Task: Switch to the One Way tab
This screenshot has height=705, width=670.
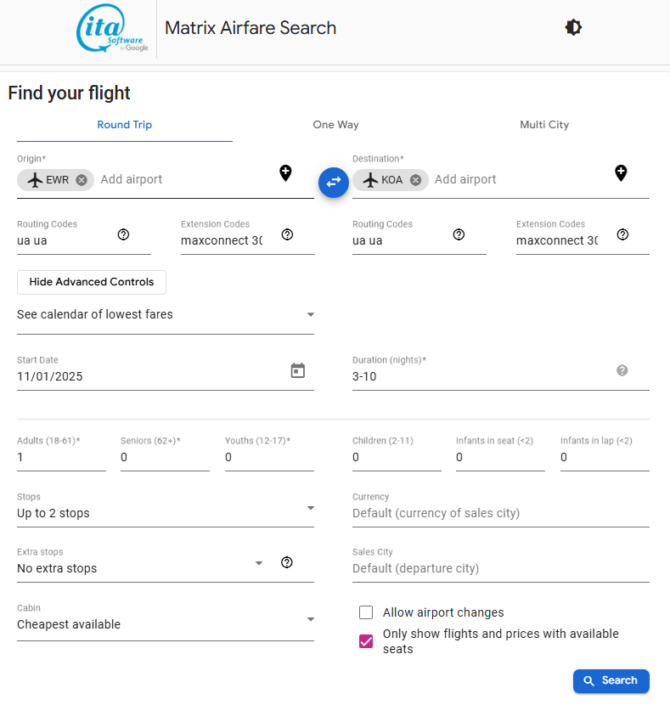Action: pos(335,125)
